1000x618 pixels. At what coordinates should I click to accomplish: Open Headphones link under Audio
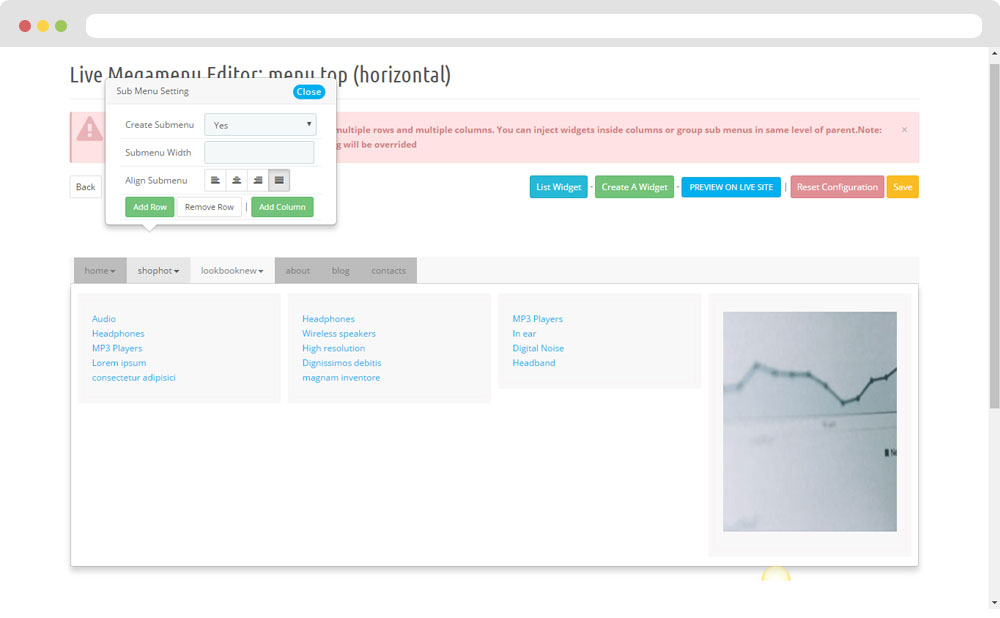tap(118, 334)
